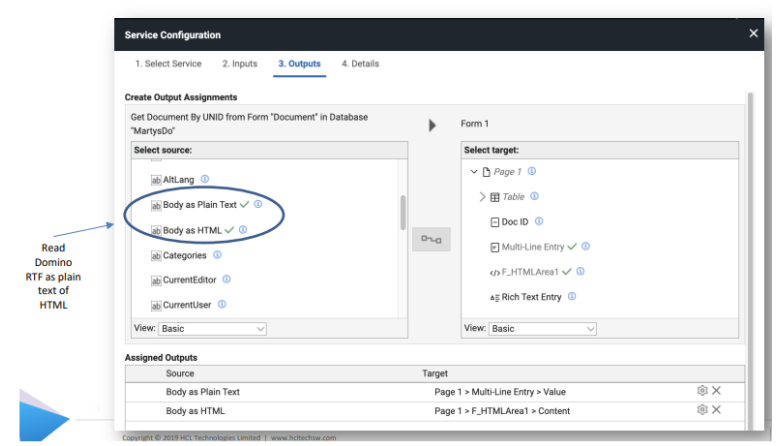This screenshot has width=778, height=446.
Task: Click the Multi-Line Entry field icon
Action: pyautogui.click(x=495, y=247)
